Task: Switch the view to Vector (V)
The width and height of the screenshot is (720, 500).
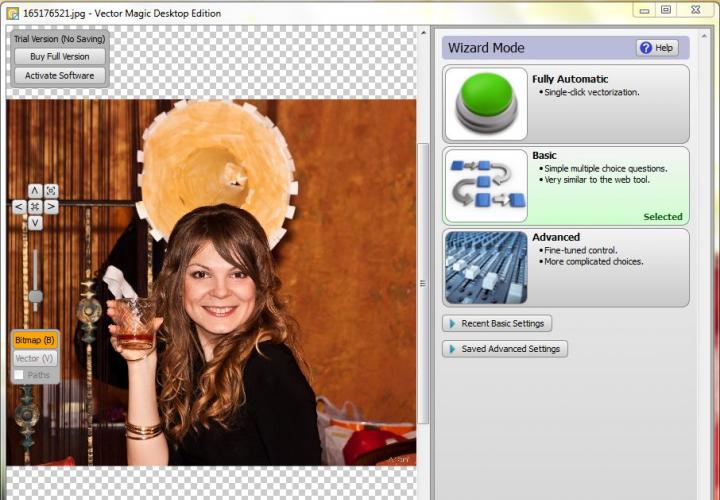Action: (x=35, y=358)
